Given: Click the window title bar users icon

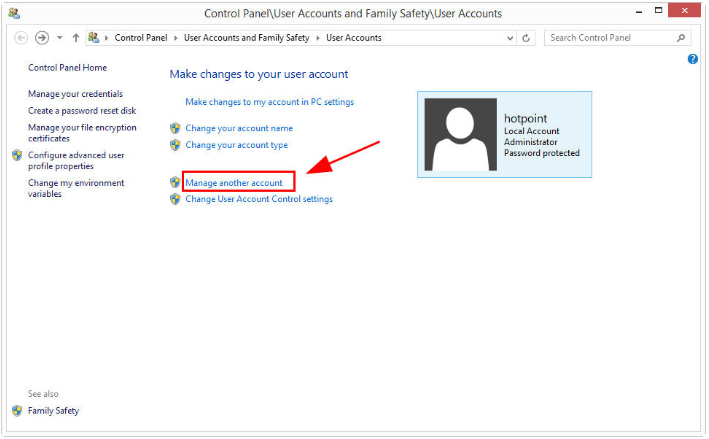Looking at the screenshot, I should pos(14,13).
